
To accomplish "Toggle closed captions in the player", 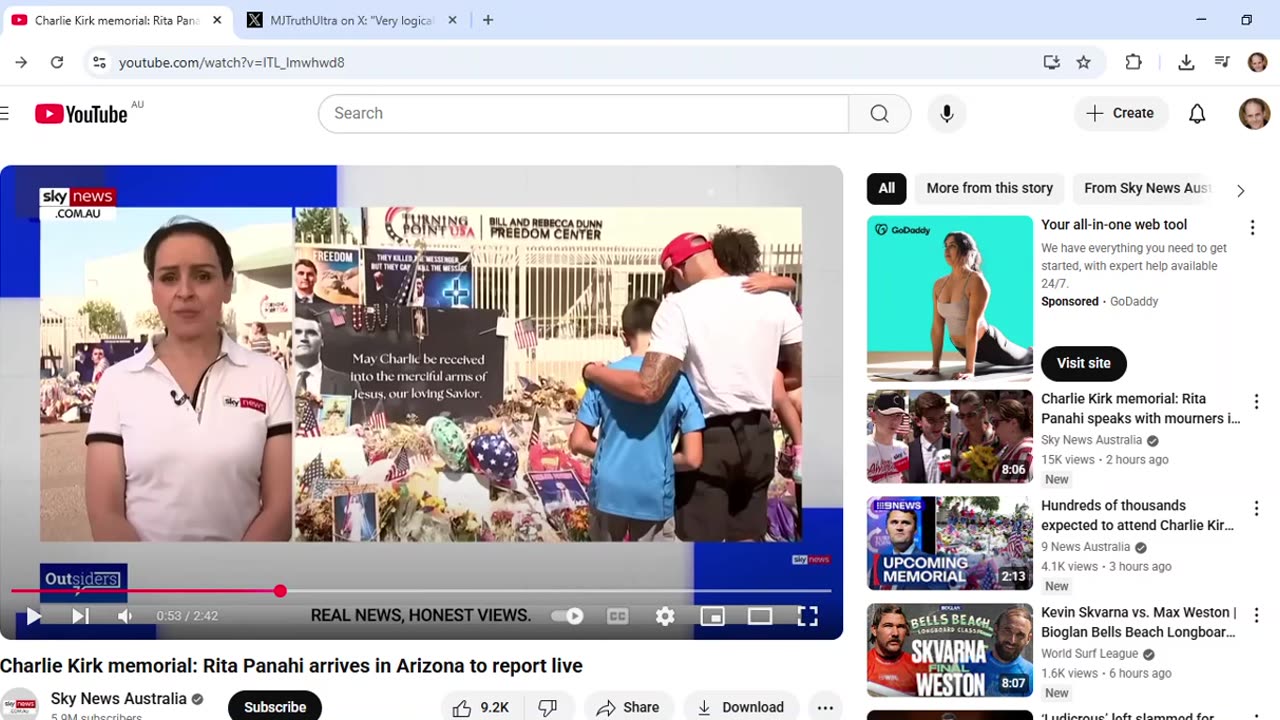I will pyautogui.click(x=618, y=616).
